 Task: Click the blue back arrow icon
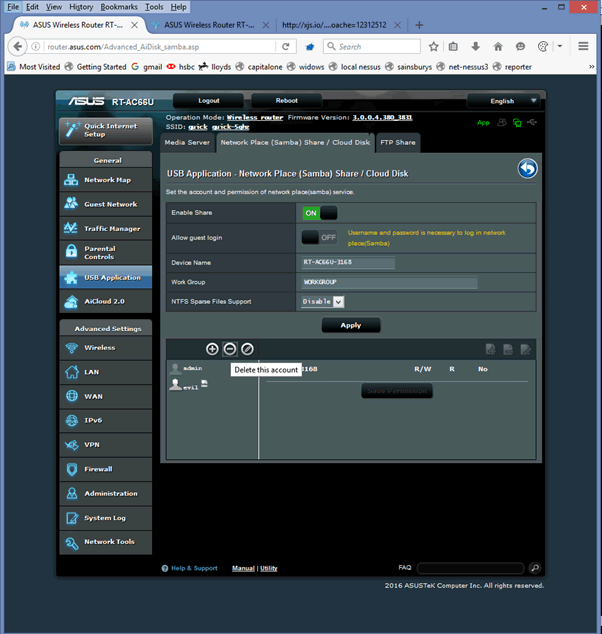coord(527,169)
